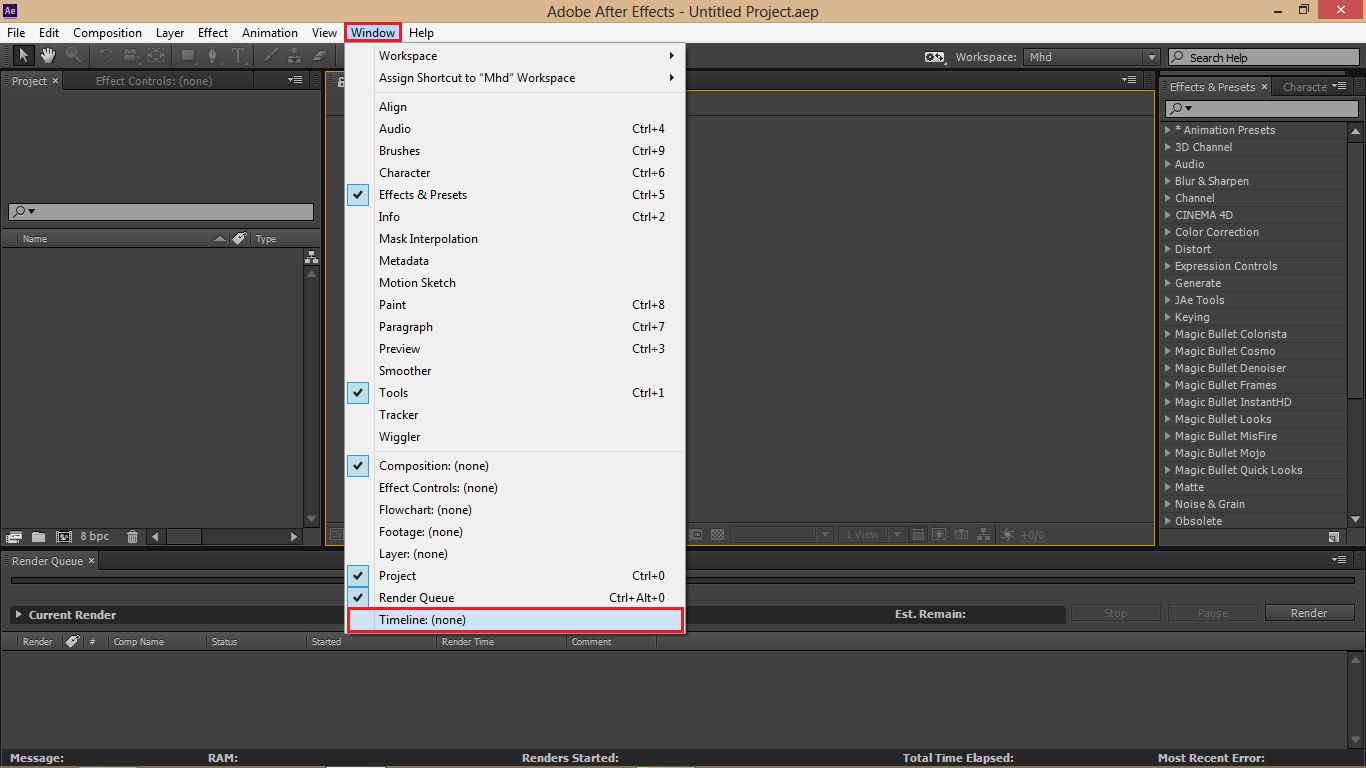The image size is (1366, 768).
Task: Click the Composition Flowchart icon in viewer
Action: 984,535
